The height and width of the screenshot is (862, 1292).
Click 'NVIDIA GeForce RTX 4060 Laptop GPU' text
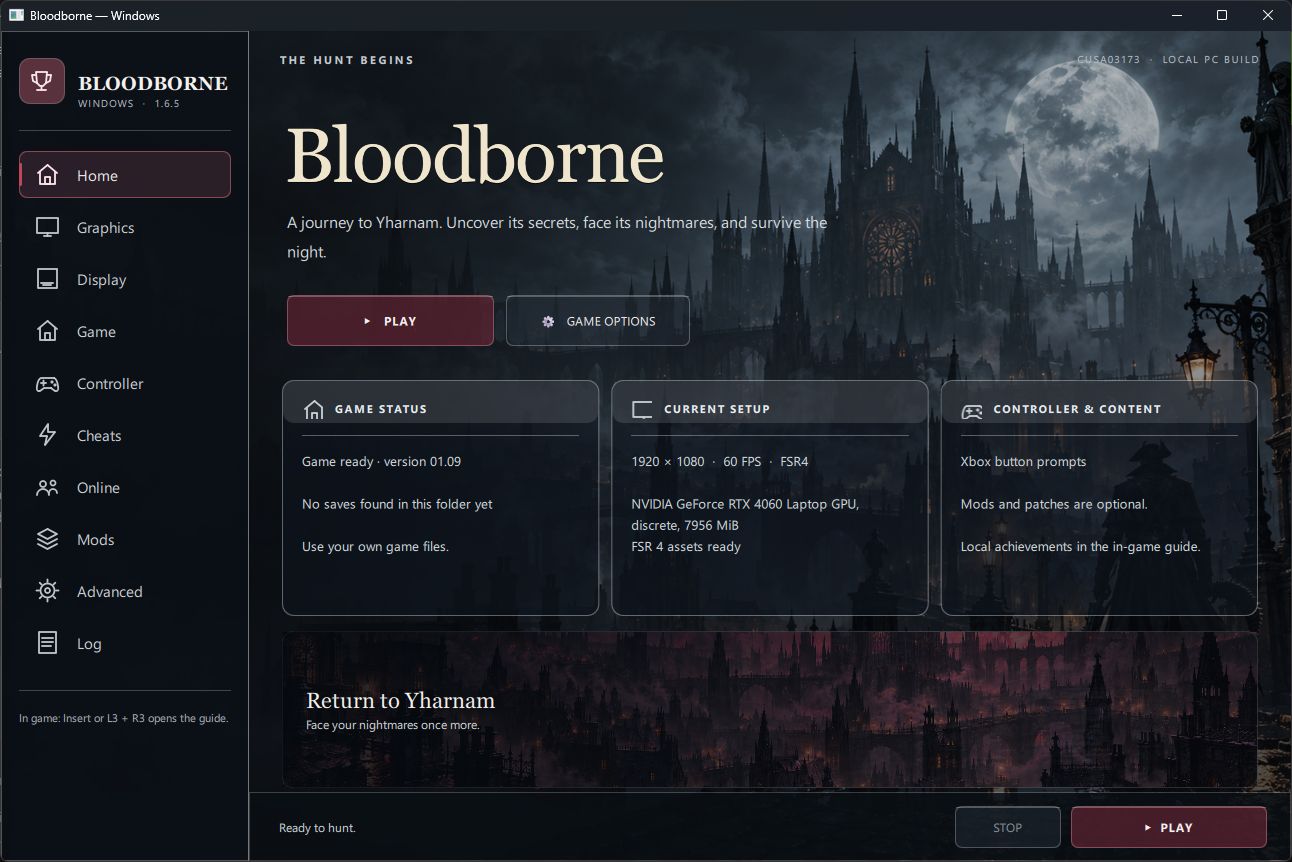point(745,504)
